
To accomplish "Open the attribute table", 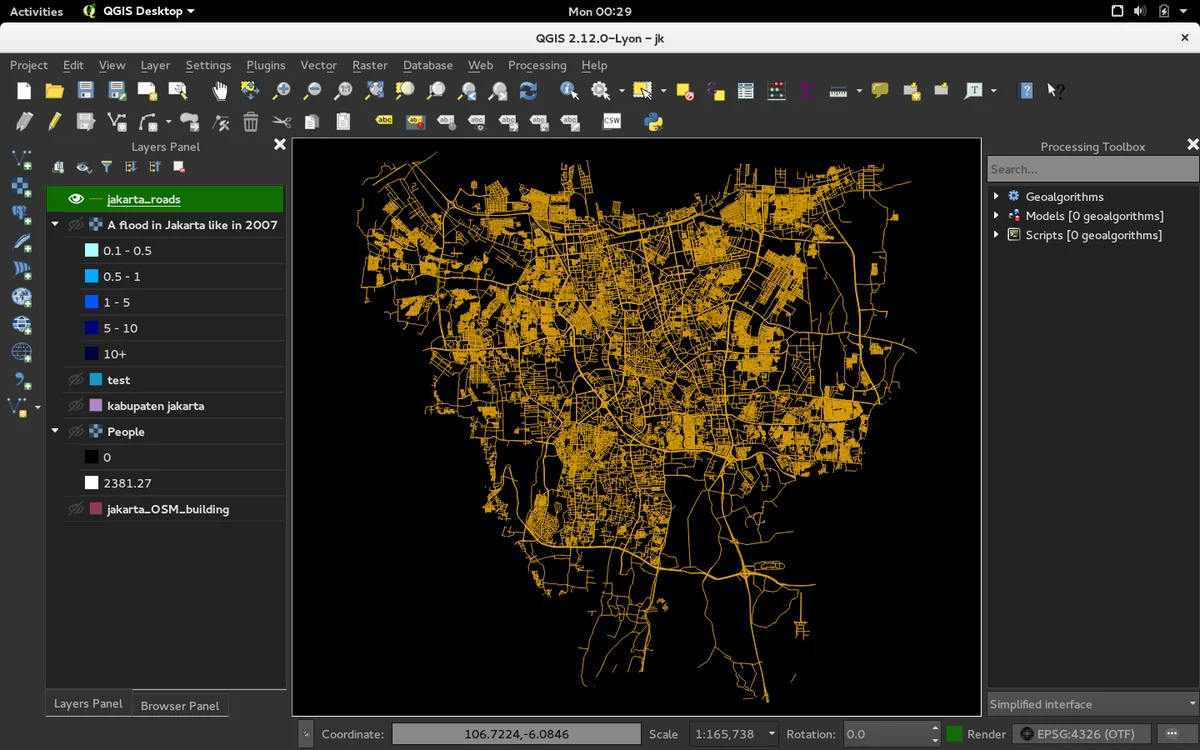I will coord(745,91).
